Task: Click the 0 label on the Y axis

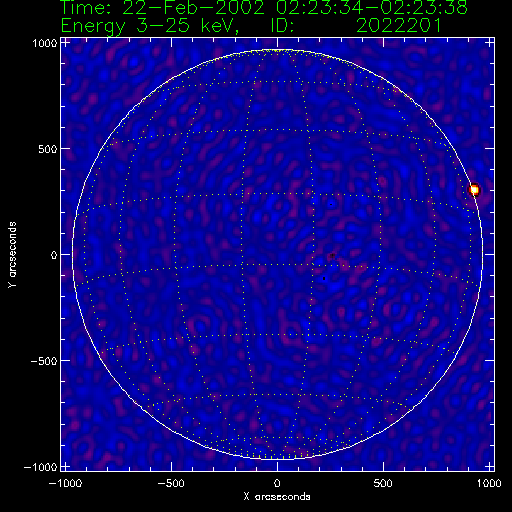Action: (54, 255)
